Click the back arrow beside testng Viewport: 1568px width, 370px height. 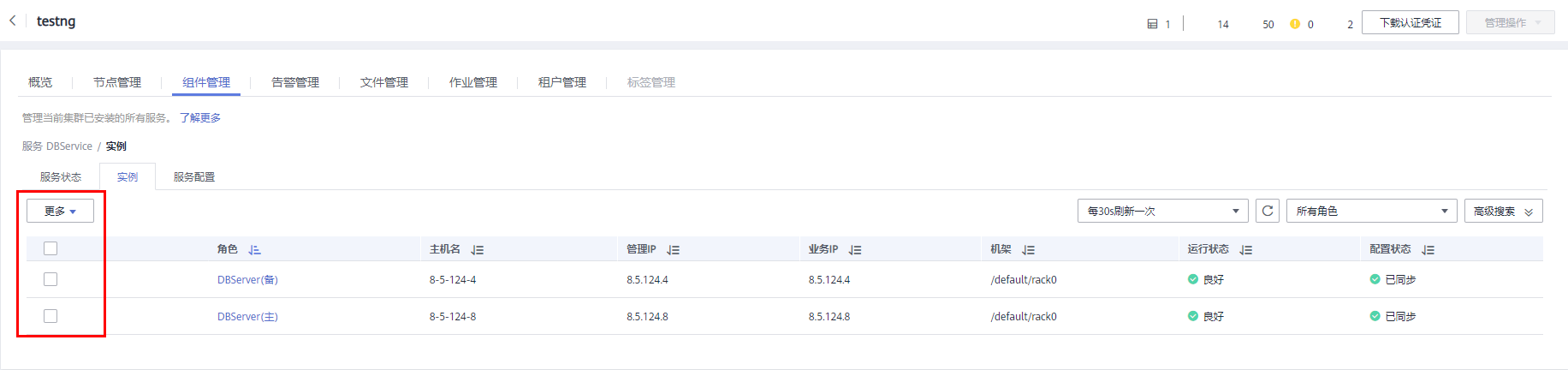coord(13,21)
